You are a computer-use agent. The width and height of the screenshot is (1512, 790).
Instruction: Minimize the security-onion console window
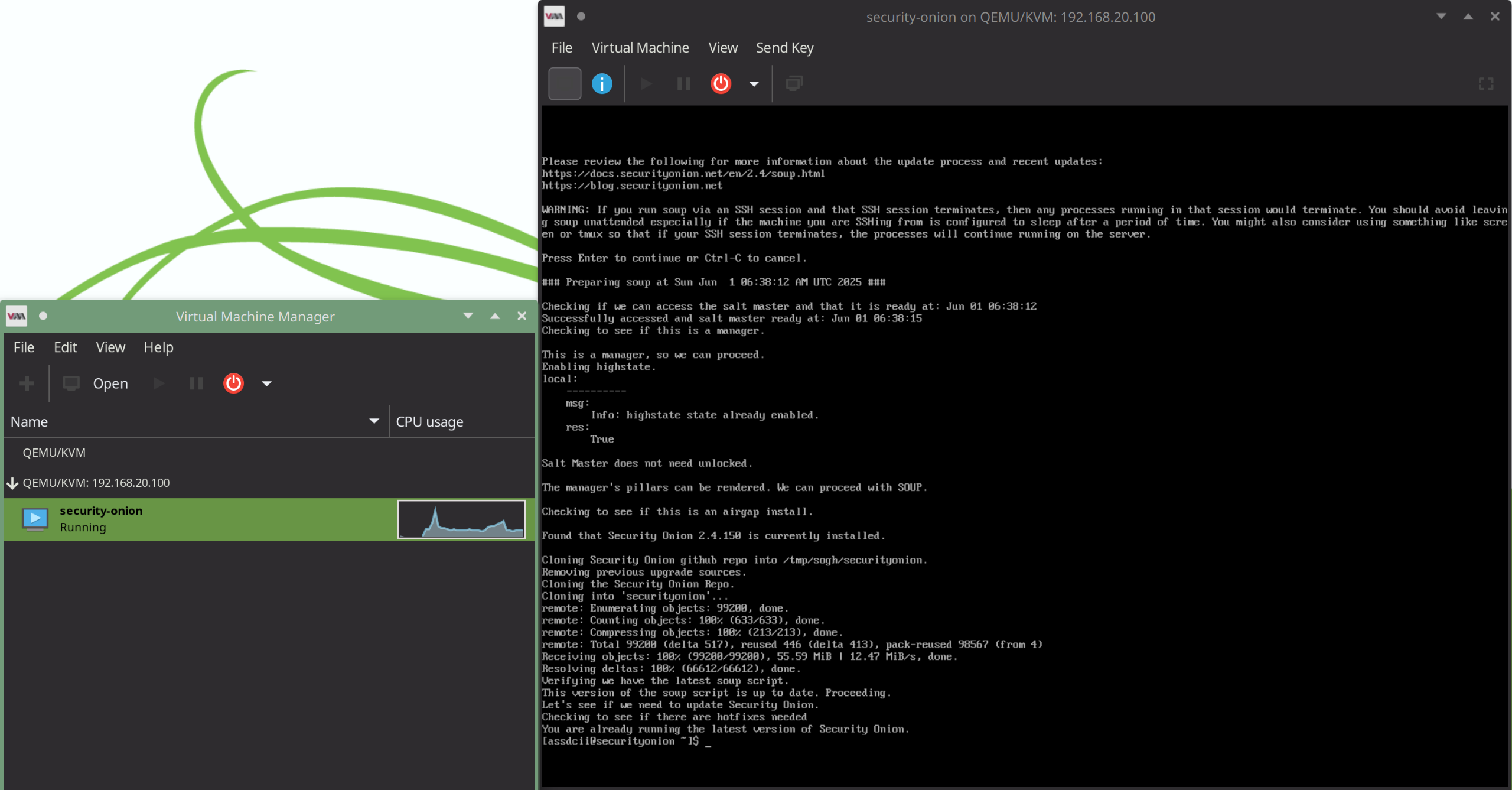point(1441,17)
